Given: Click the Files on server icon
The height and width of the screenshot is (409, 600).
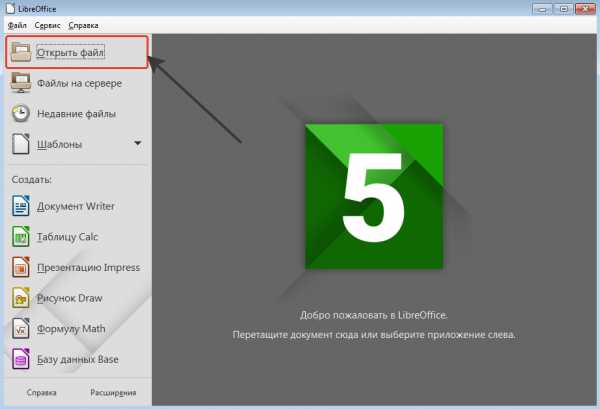Looking at the screenshot, I should pyautogui.click(x=21, y=83).
